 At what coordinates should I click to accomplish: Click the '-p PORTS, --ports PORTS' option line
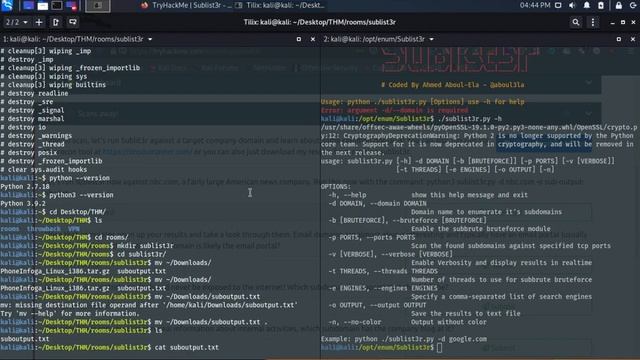tap(371, 237)
